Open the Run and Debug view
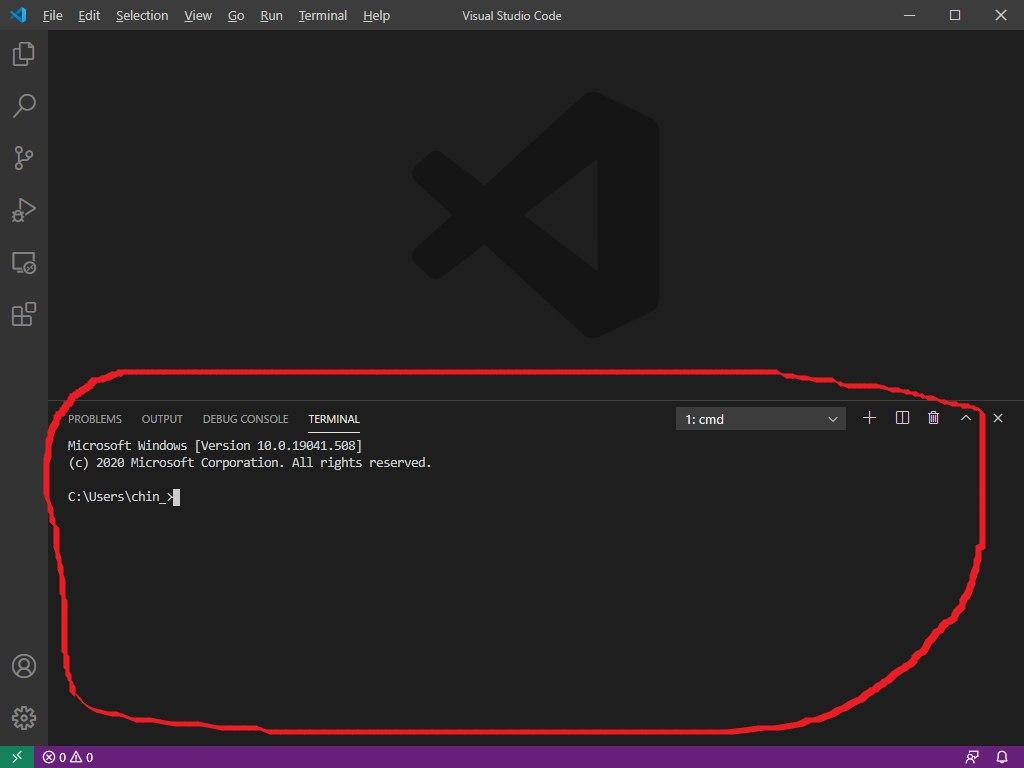The width and height of the screenshot is (1024, 768). point(24,210)
